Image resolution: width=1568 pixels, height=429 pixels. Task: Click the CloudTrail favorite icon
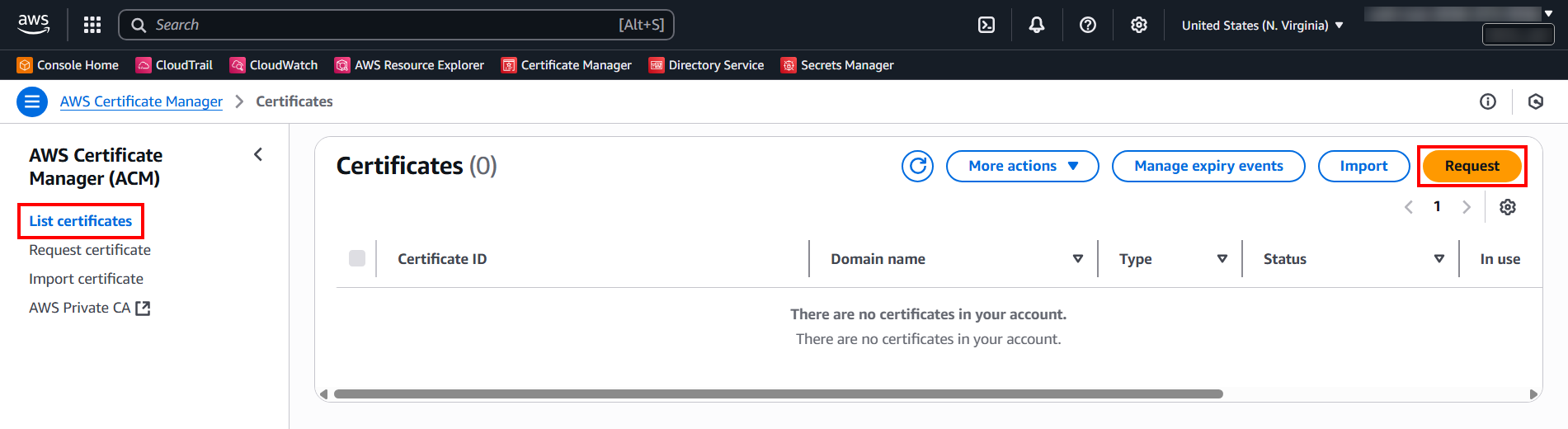coord(144,65)
